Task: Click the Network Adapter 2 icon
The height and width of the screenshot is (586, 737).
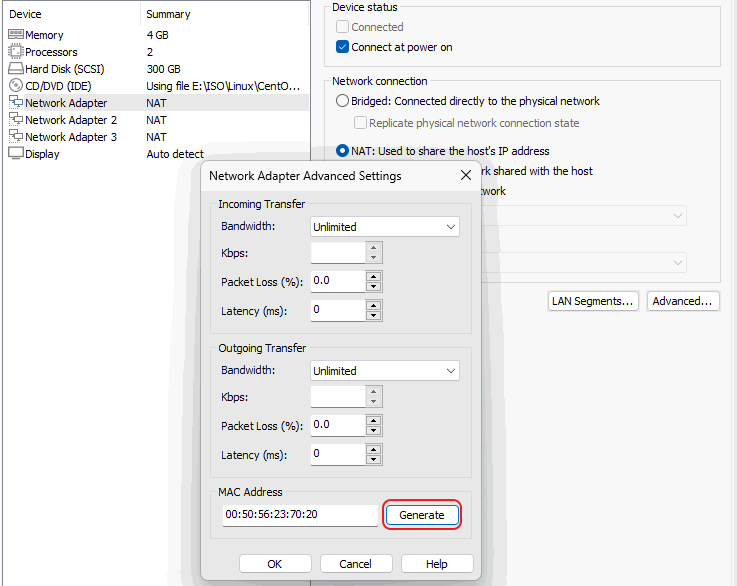Action: (16, 120)
